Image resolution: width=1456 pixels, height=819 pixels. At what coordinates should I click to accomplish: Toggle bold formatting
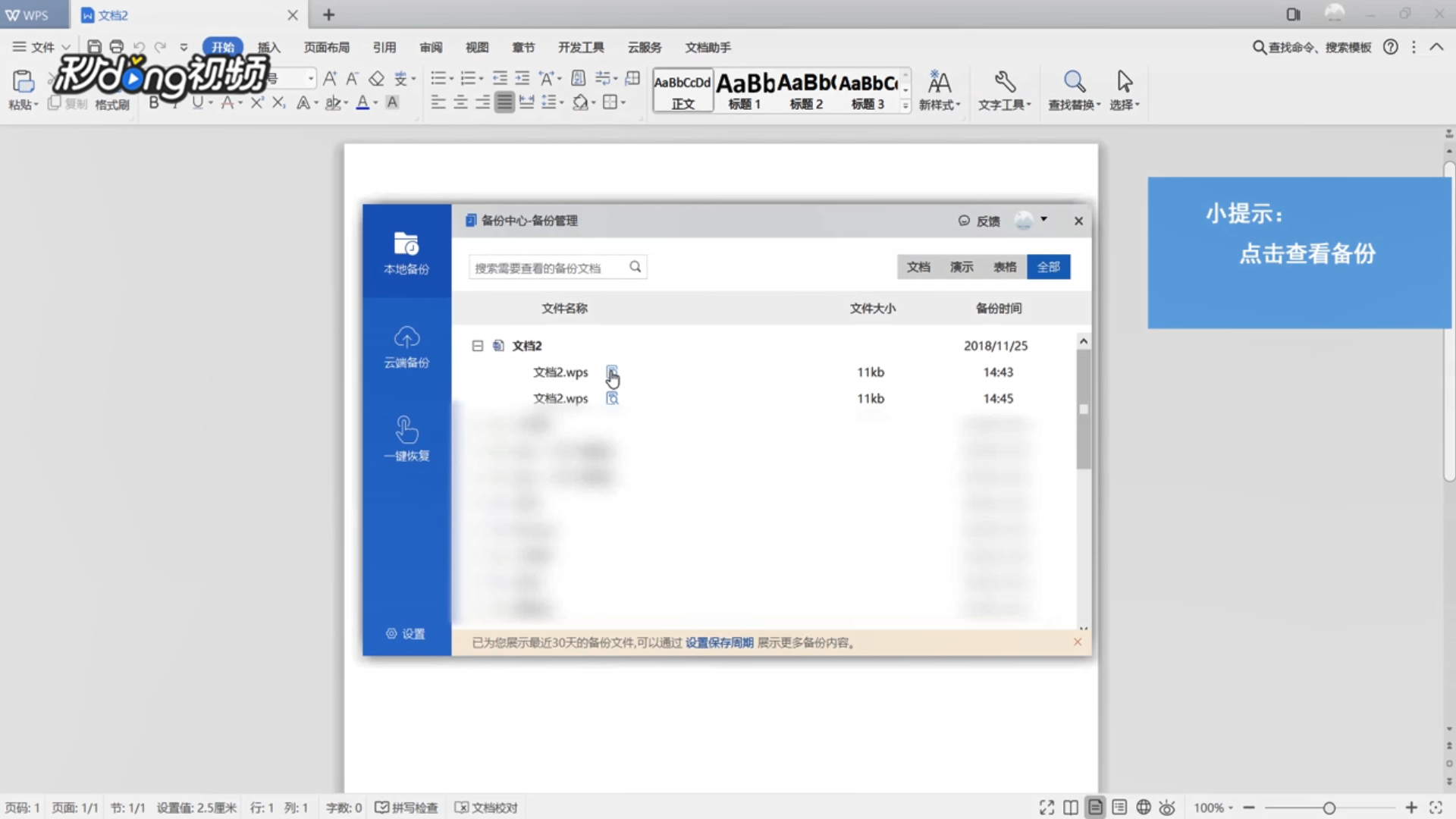154,102
